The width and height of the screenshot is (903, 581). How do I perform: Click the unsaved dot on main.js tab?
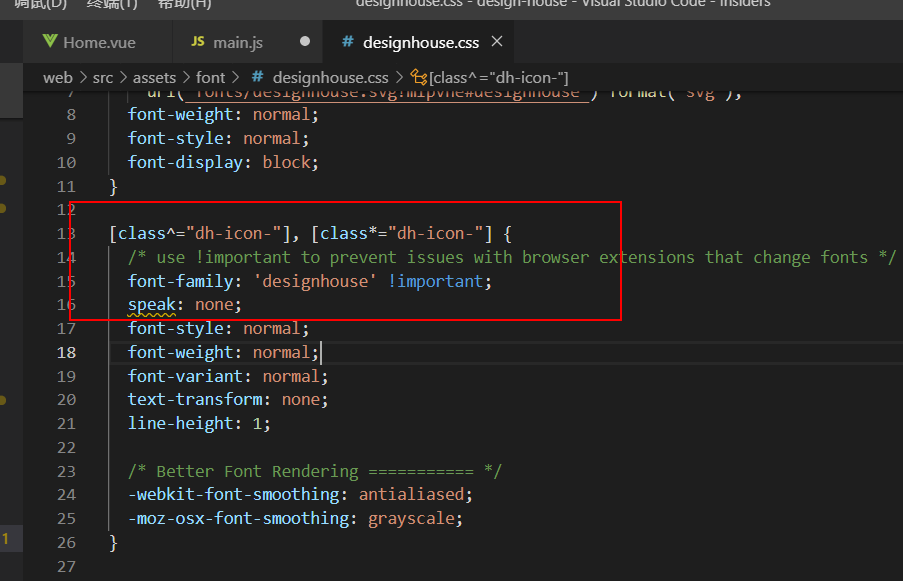(305, 42)
